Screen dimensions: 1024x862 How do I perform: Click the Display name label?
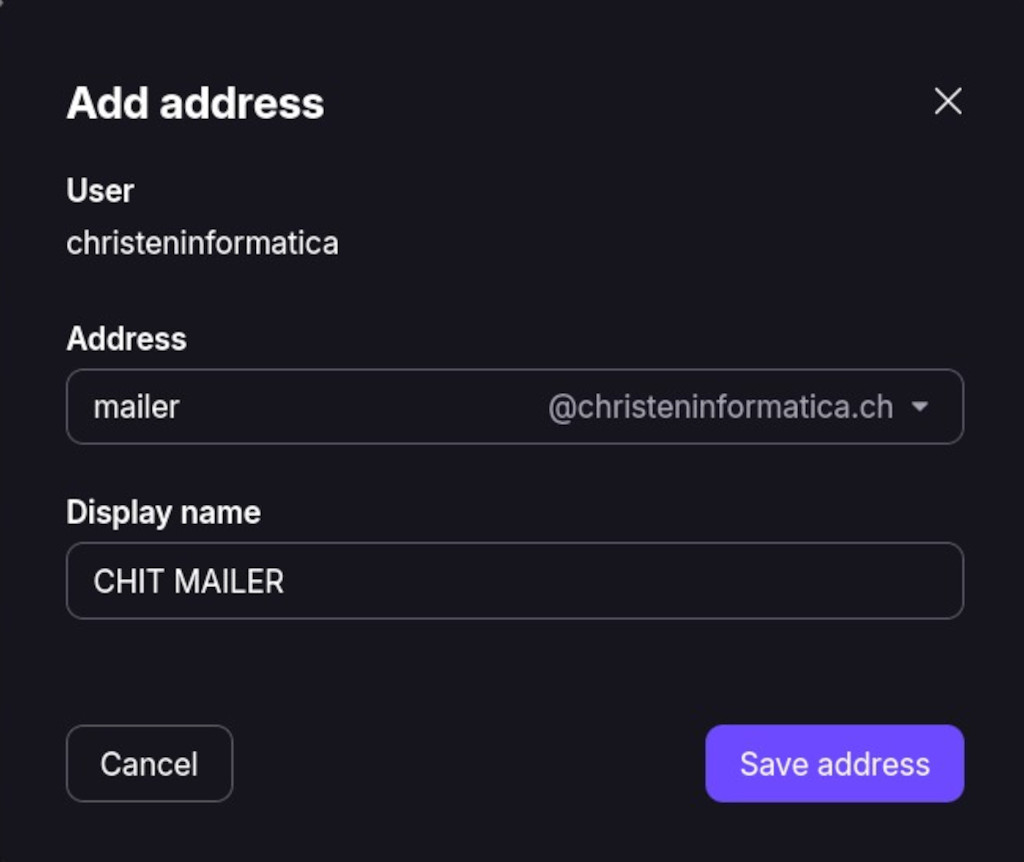click(162, 512)
